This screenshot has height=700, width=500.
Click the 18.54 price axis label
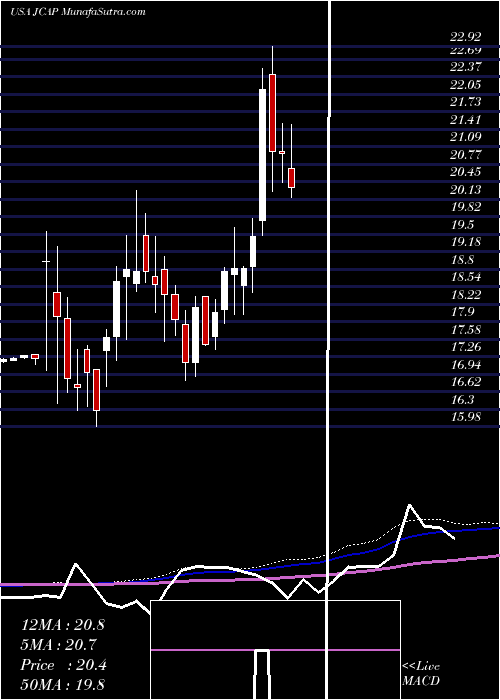pyautogui.click(x=466, y=277)
